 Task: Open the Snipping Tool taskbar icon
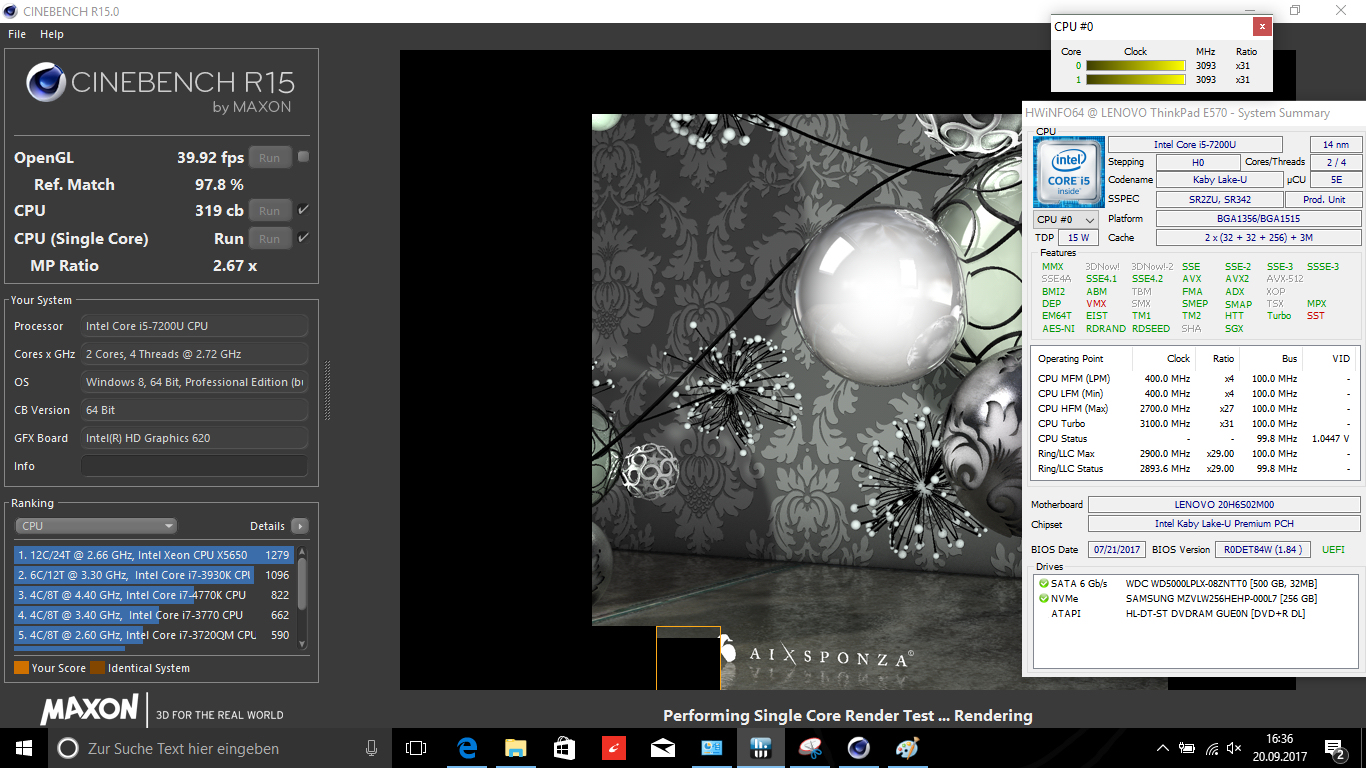click(810, 748)
